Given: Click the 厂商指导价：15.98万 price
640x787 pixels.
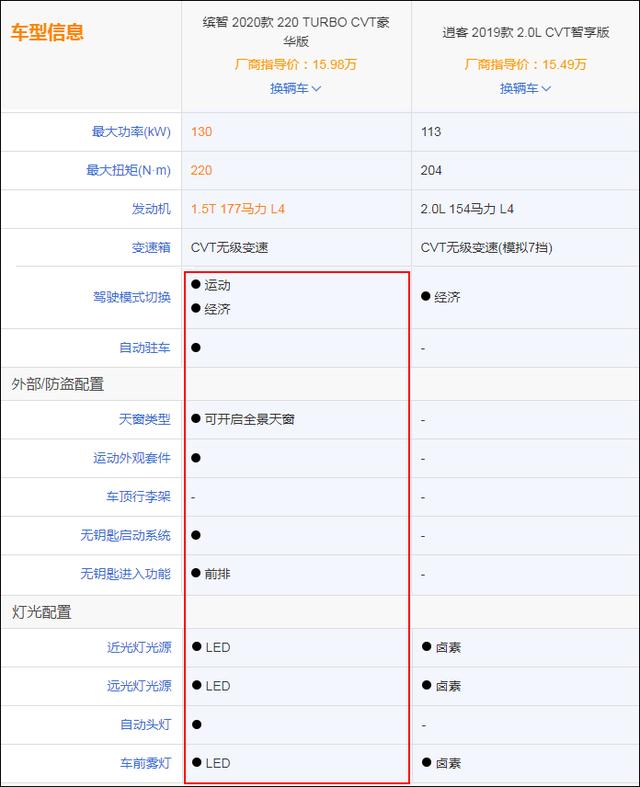Looking at the screenshot, I should (296, 64).
